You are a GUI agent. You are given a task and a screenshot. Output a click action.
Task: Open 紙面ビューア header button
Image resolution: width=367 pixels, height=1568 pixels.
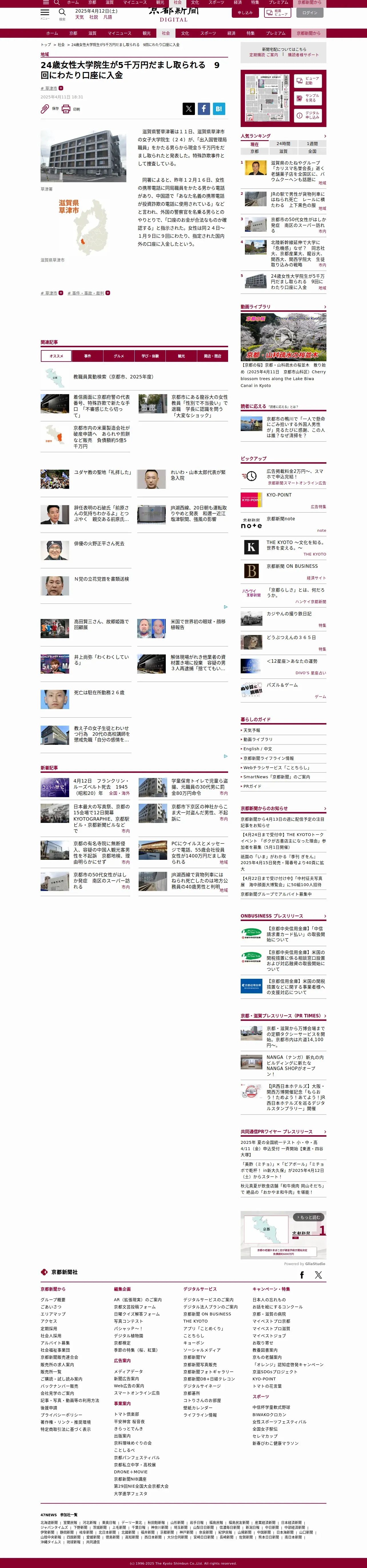click(x=278, y=13)
